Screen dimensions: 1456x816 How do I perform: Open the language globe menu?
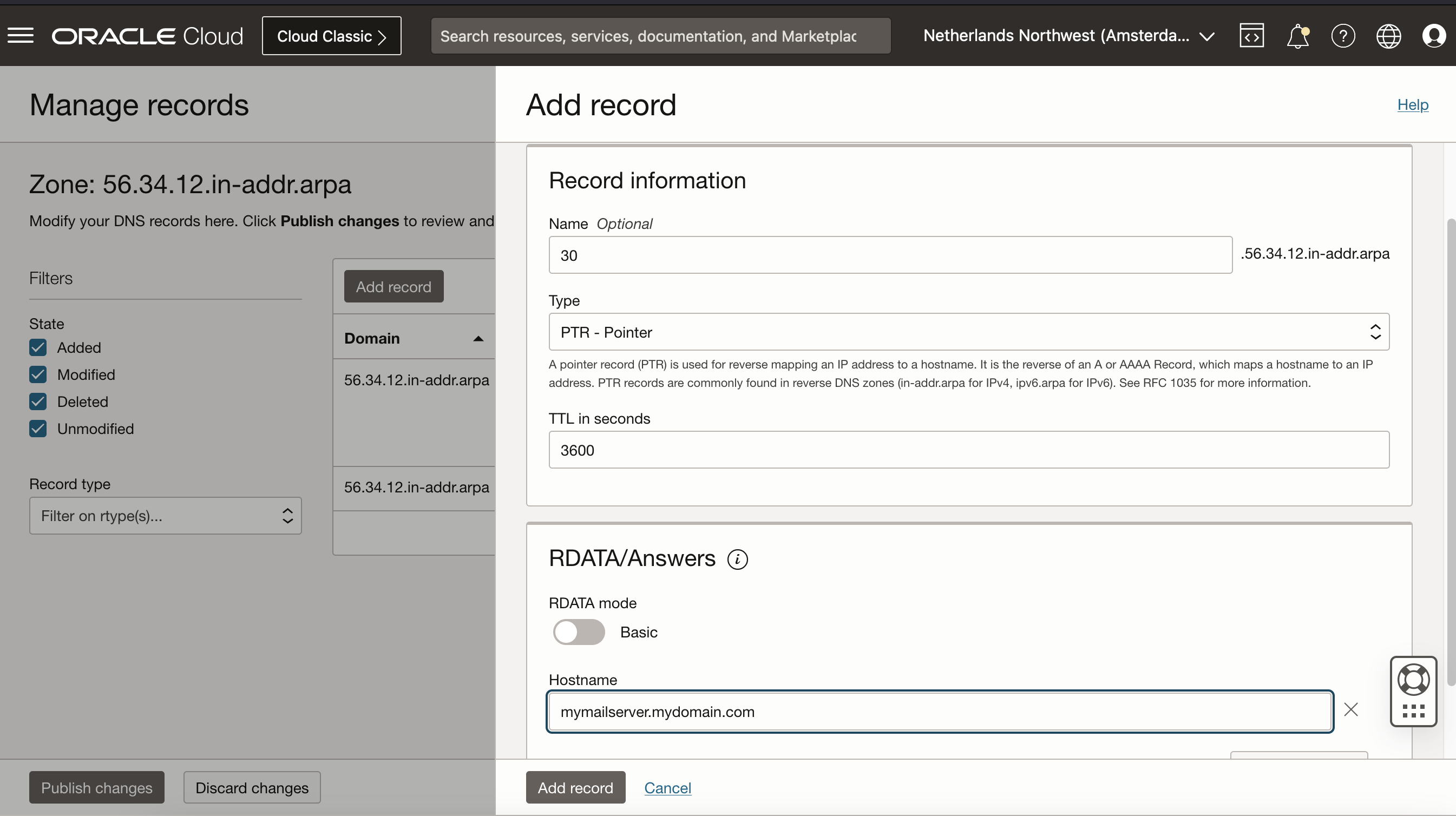(1388, 36)
